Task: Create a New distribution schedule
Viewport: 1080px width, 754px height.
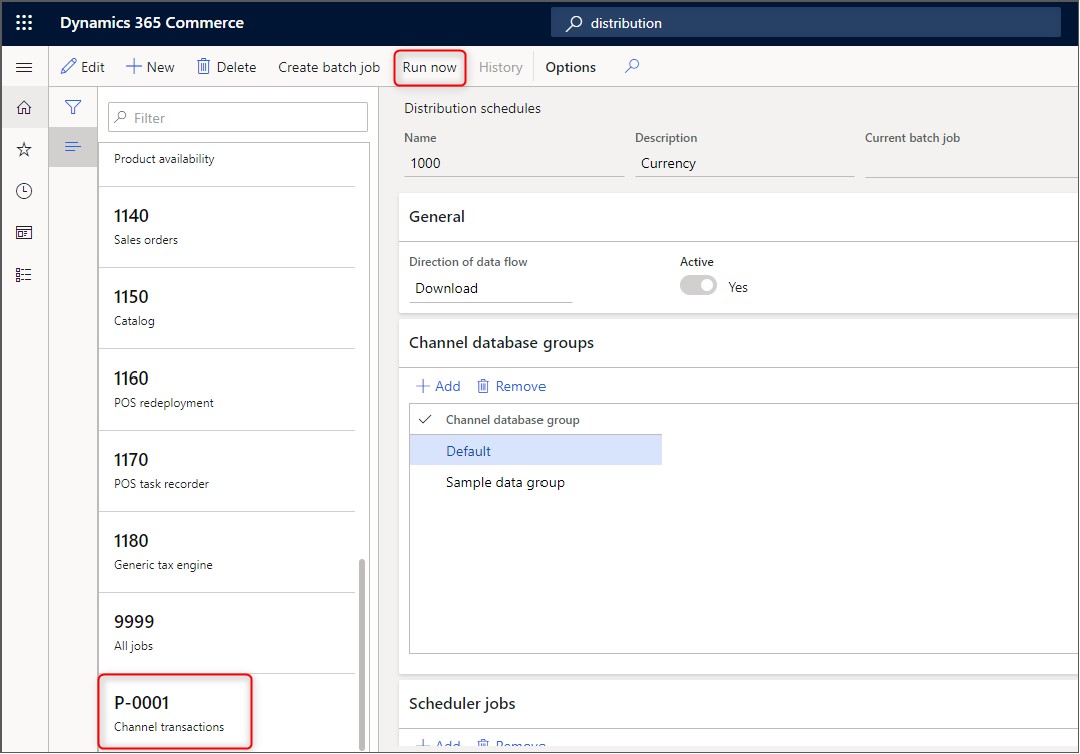Action: (x=150, y=67)
